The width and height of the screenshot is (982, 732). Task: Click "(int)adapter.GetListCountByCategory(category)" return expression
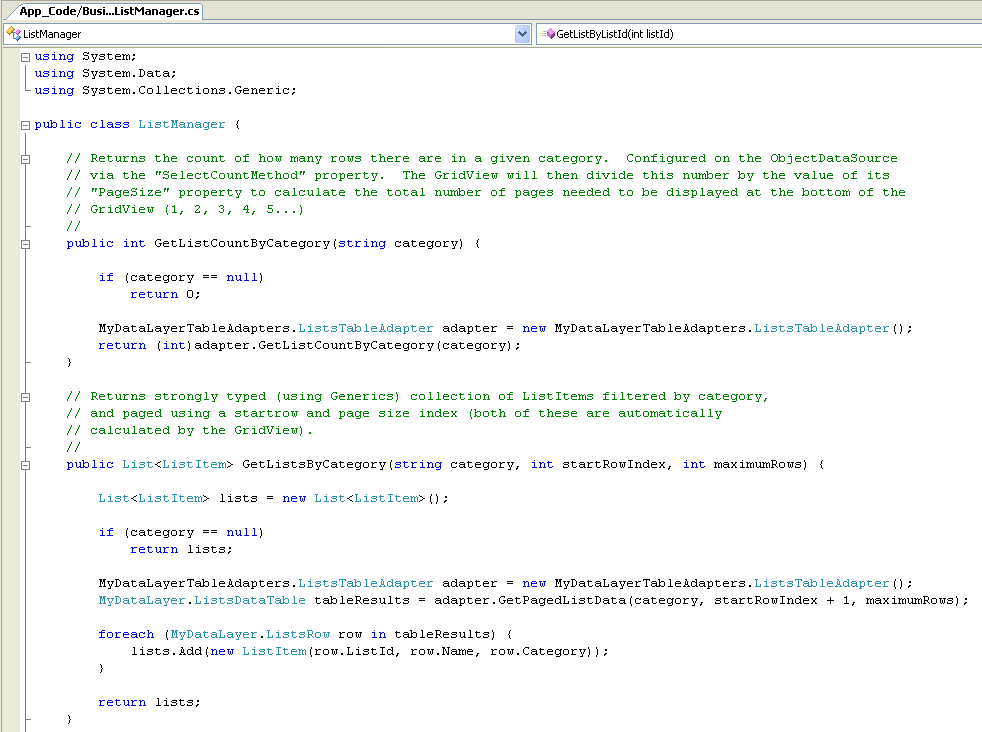click(334, 345)
